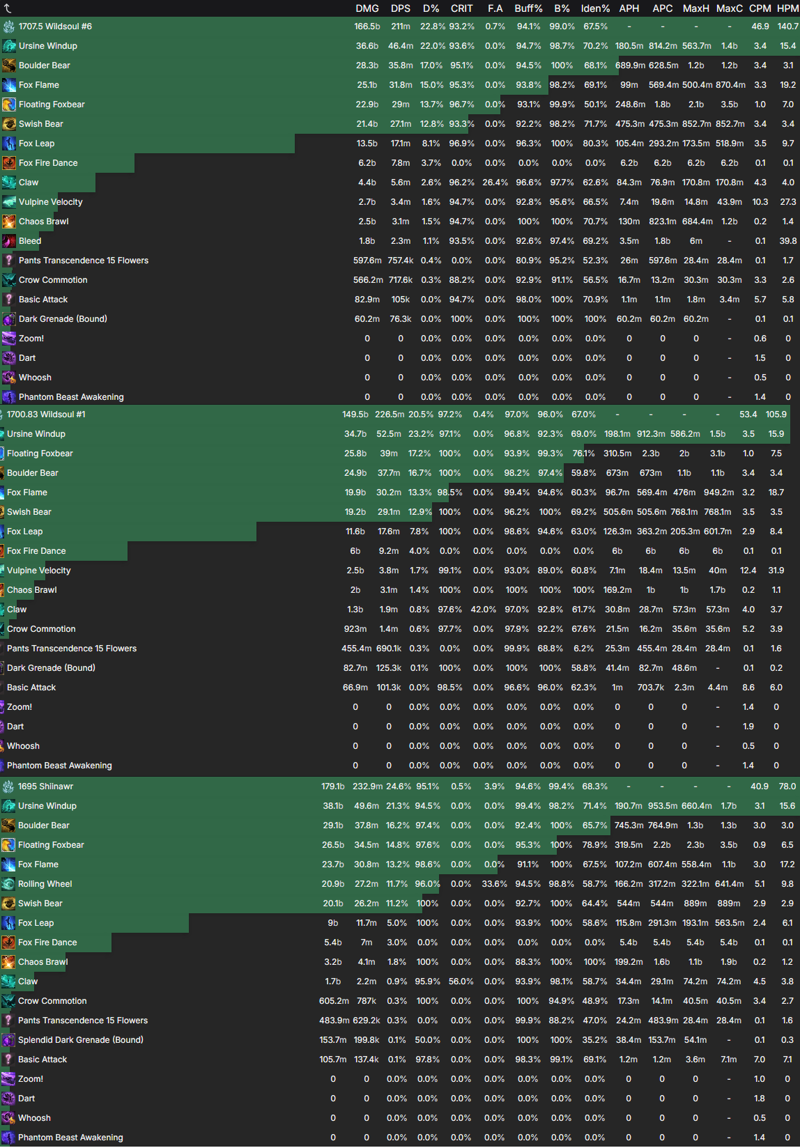Click the Fox Fire Dance icon under Shilnawr

[x=8, y=942]
